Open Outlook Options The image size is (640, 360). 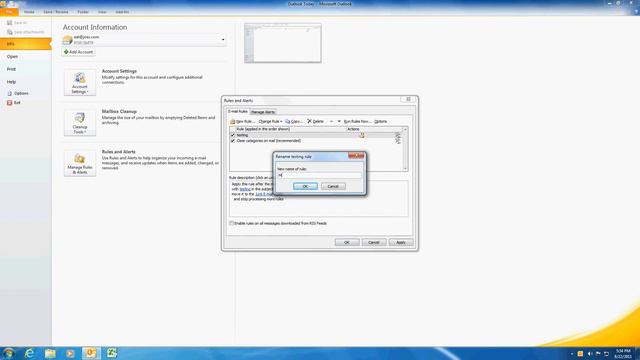pyautogui.click(x=18, y=93)
